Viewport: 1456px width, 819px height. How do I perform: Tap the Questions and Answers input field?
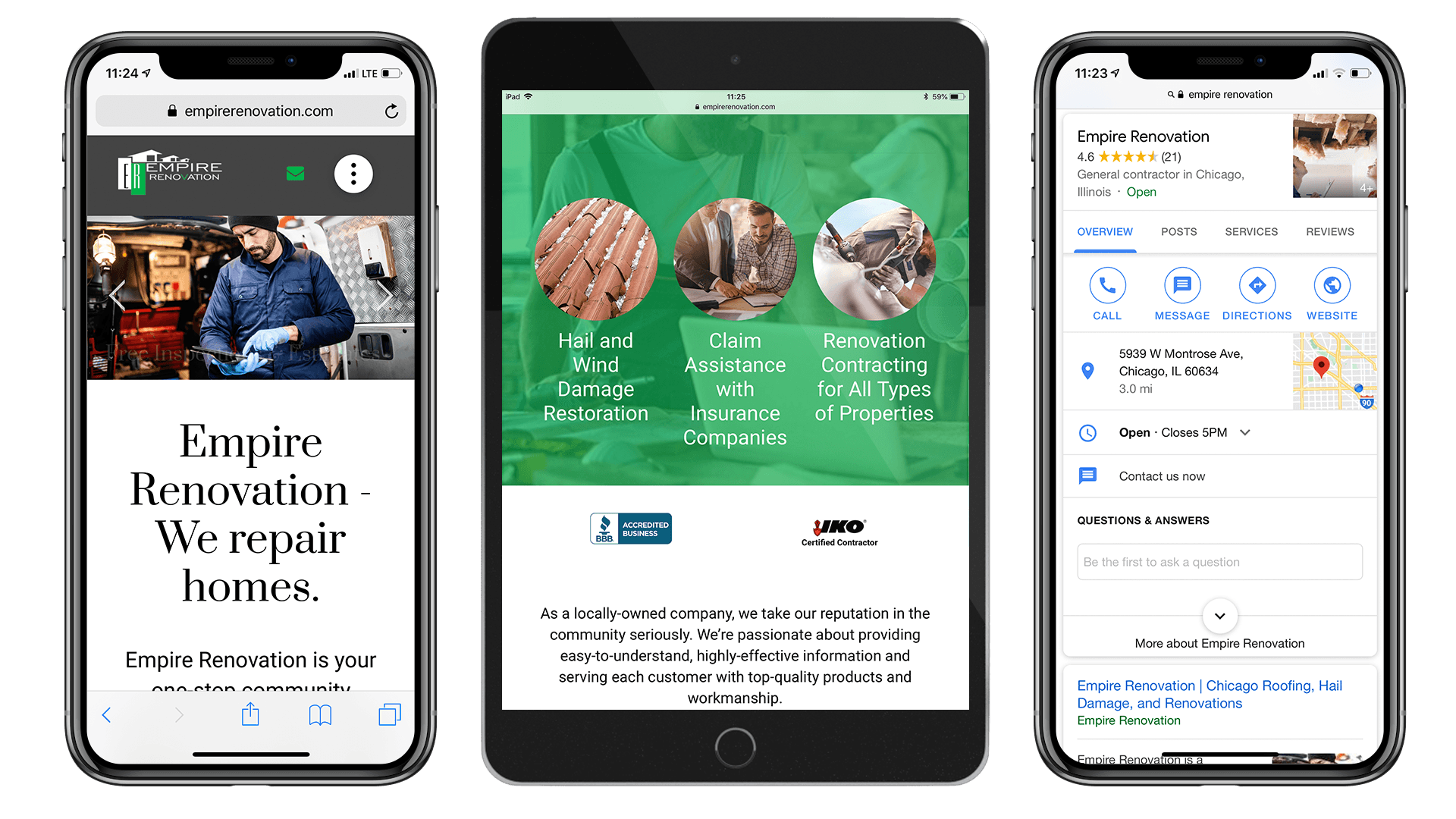[x=1218, y=561]
